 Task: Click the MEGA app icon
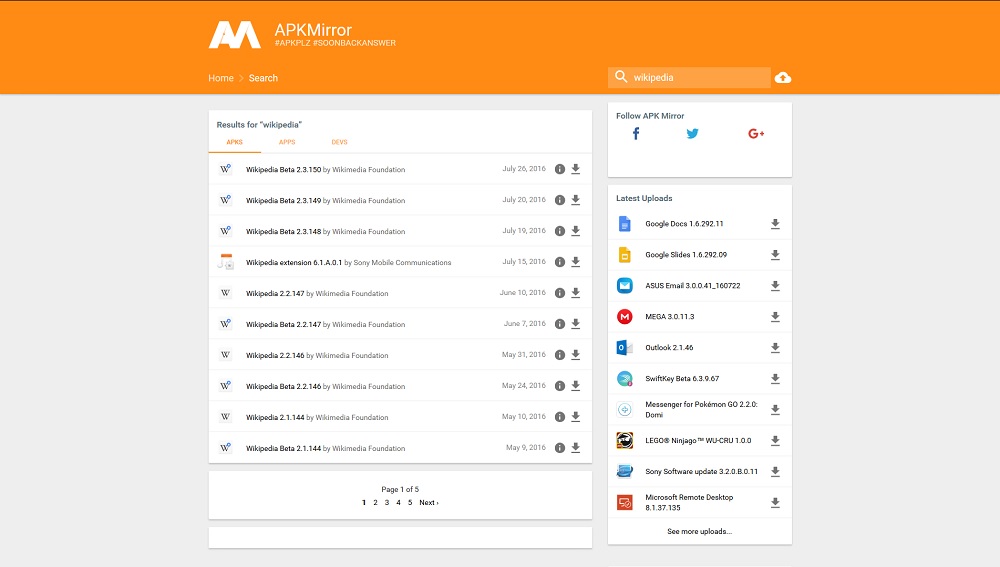[x=624, y=316]
